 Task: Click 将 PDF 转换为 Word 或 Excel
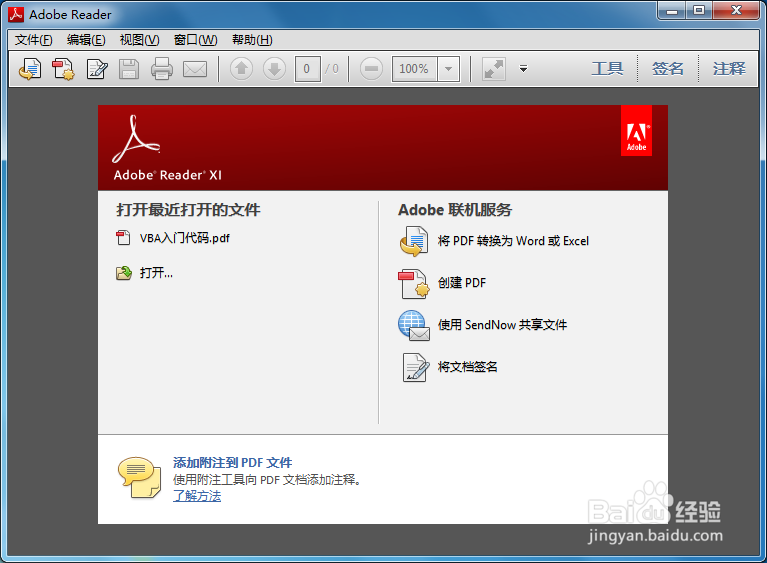pos(513,241)
